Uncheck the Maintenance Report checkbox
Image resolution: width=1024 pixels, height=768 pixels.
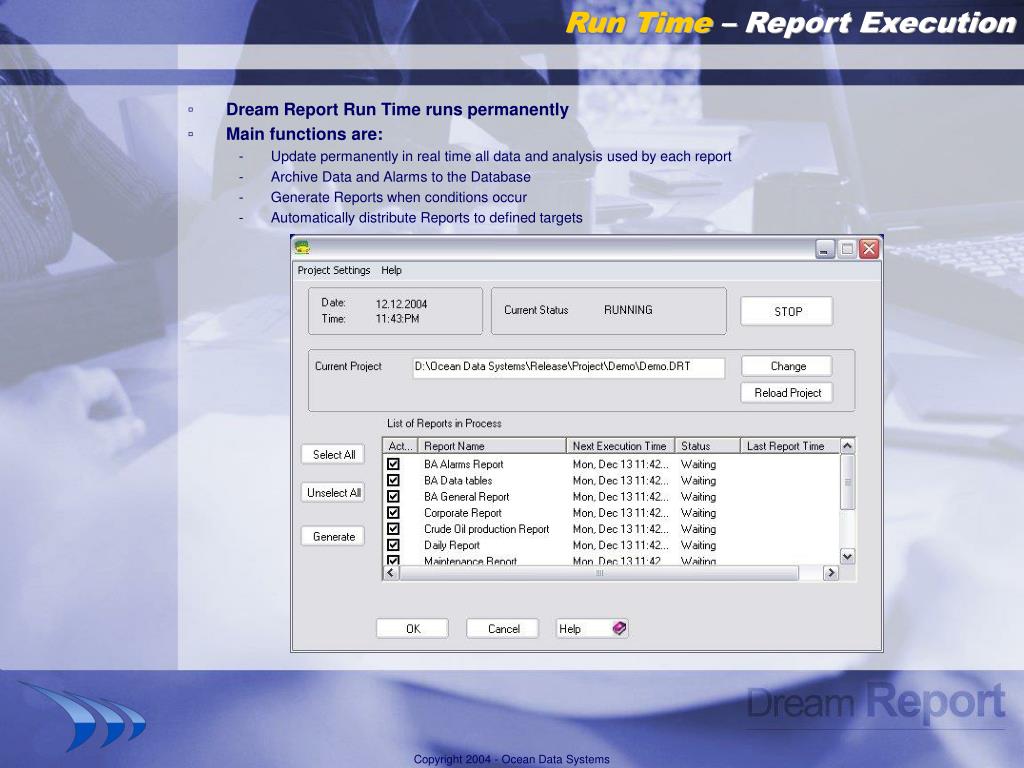(393, 560)
